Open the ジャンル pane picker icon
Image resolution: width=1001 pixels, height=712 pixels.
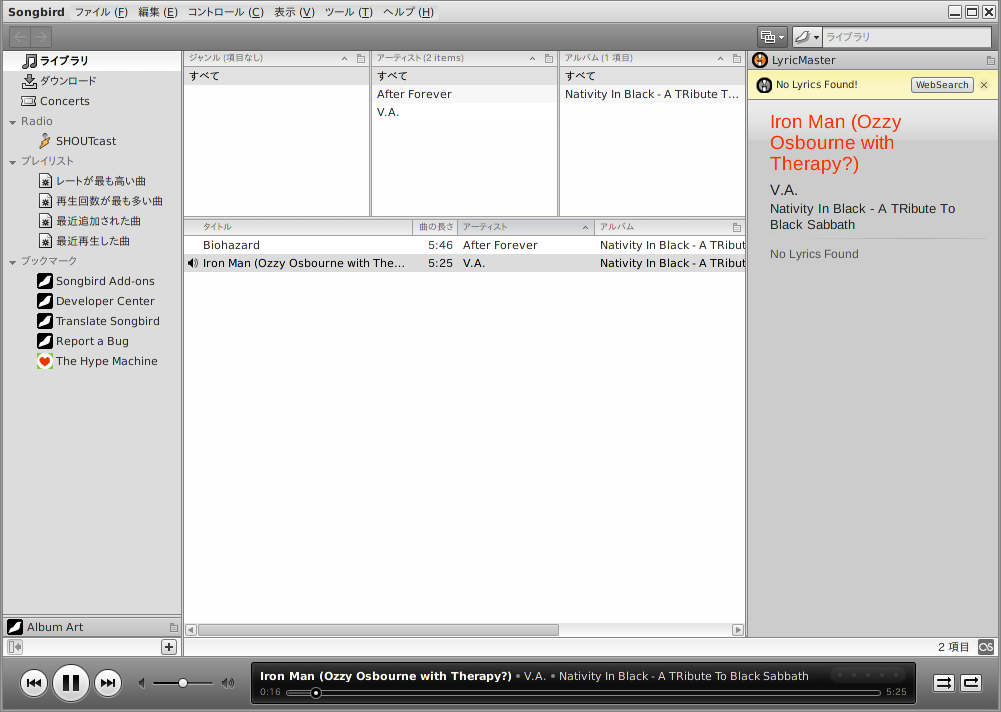tap(361, 58)
